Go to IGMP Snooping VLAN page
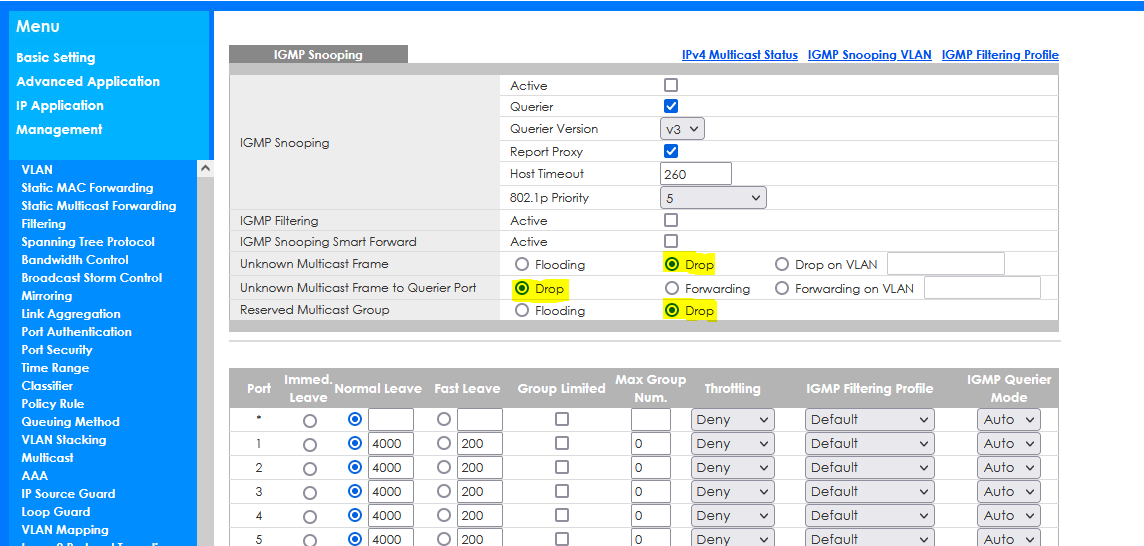1144x546 pixels. click(869, 55)
